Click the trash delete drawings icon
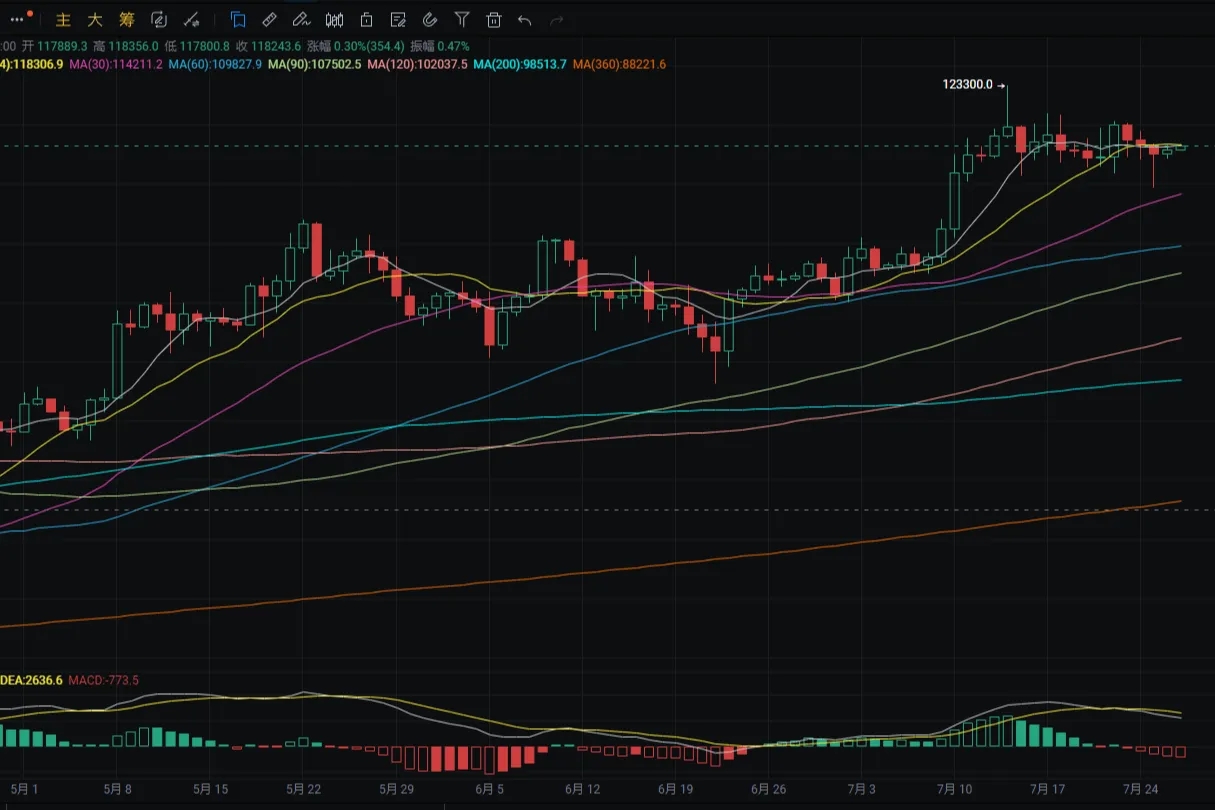1215x810 pixels. pos(493,19)
